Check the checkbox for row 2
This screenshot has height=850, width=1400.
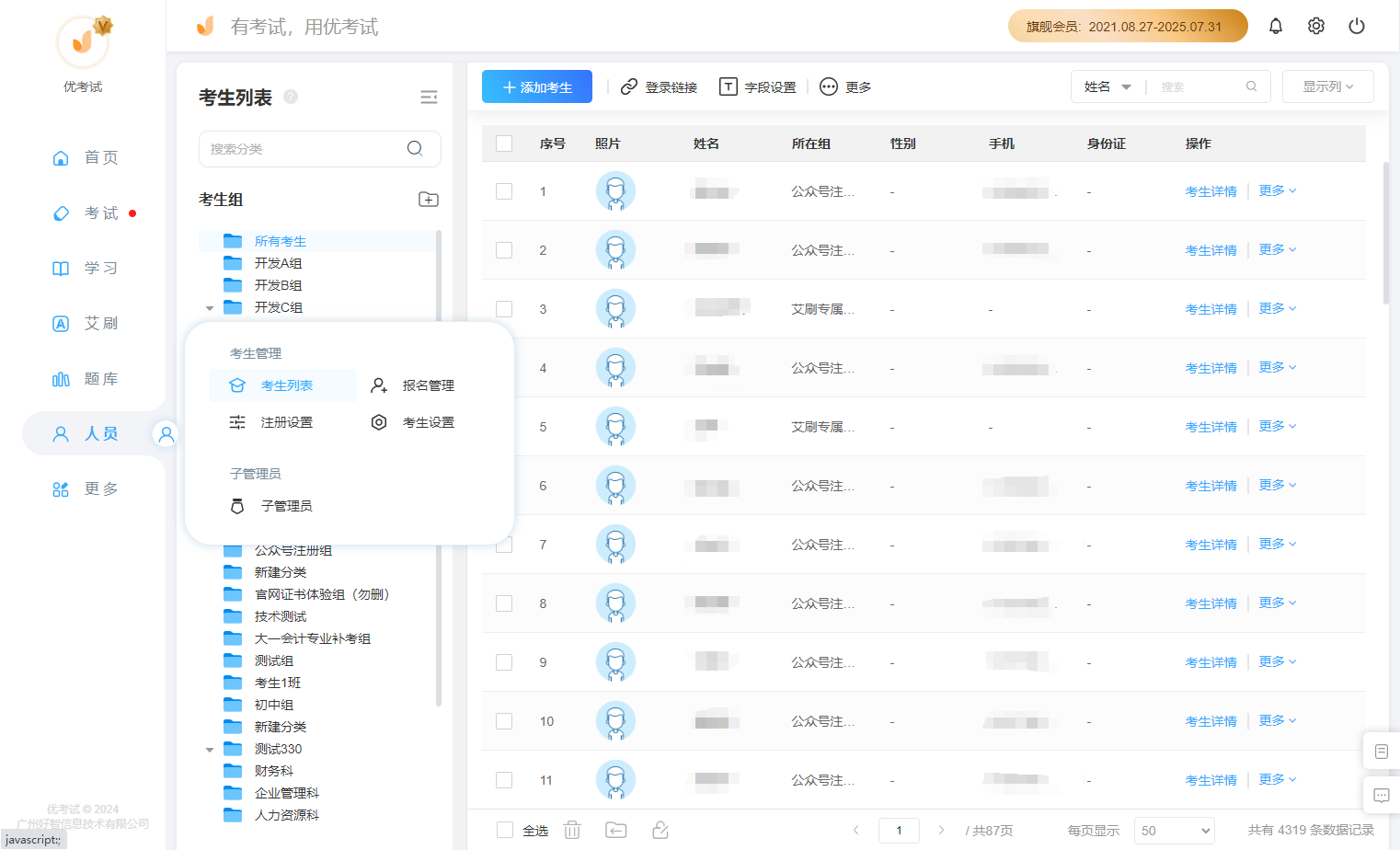tap(504, 250)
